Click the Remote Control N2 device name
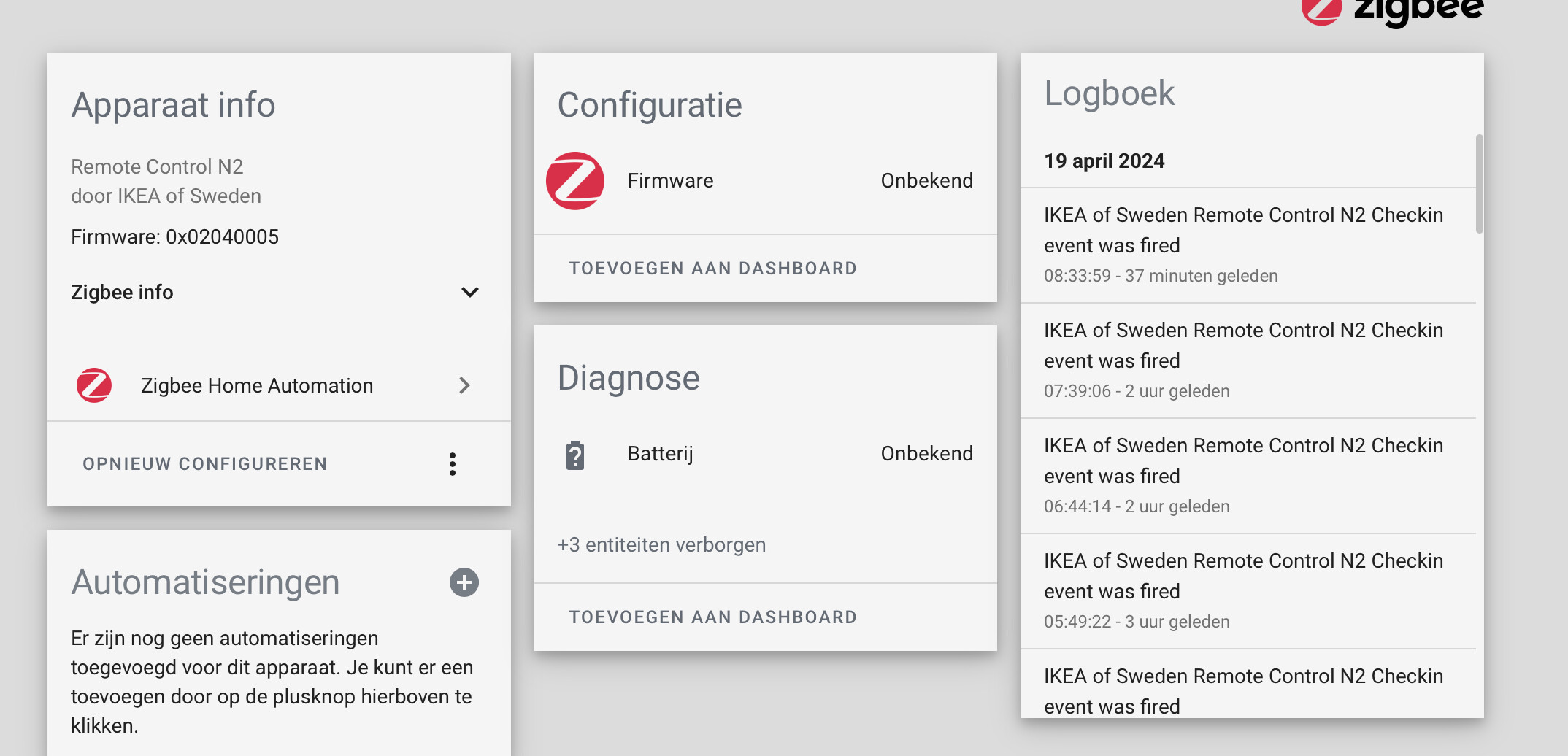Screen dimensions: 1568x756 [x=156, y=166]
